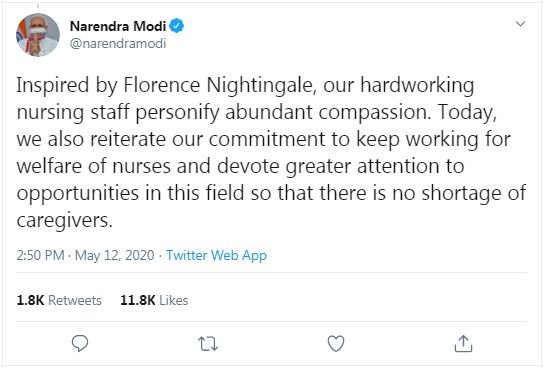Like the tweet with the heart icon
Image resolution: width=544 pixels, height=368 pixels.
[336, 344]
